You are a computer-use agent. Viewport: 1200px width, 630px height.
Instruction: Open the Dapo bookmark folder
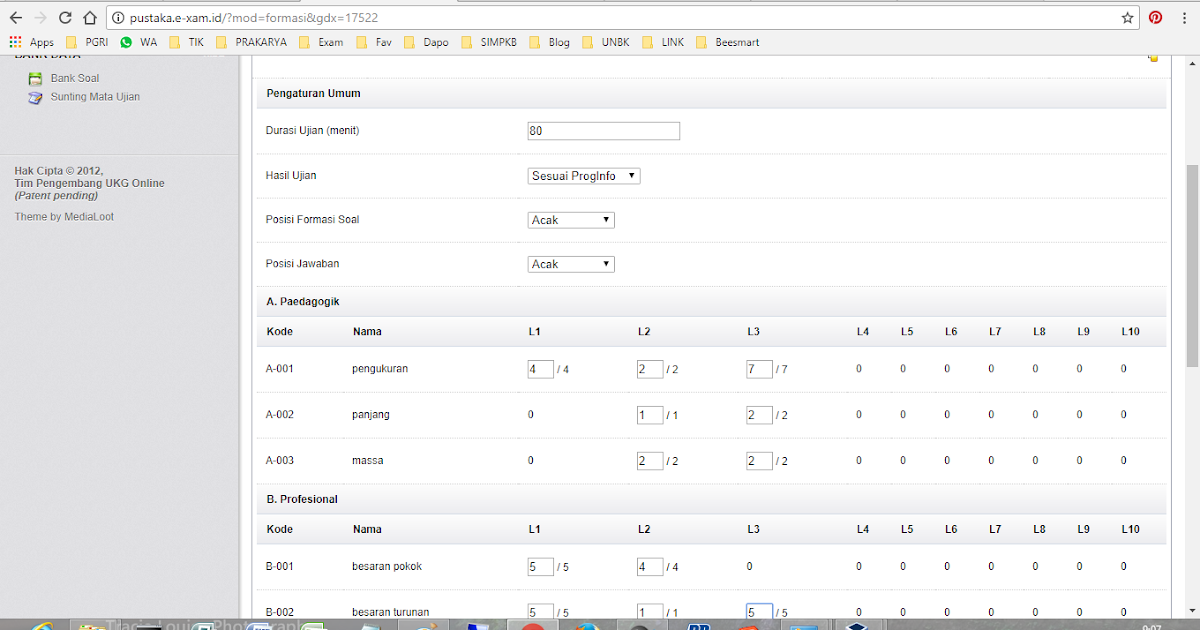click(x=427, y=42)
